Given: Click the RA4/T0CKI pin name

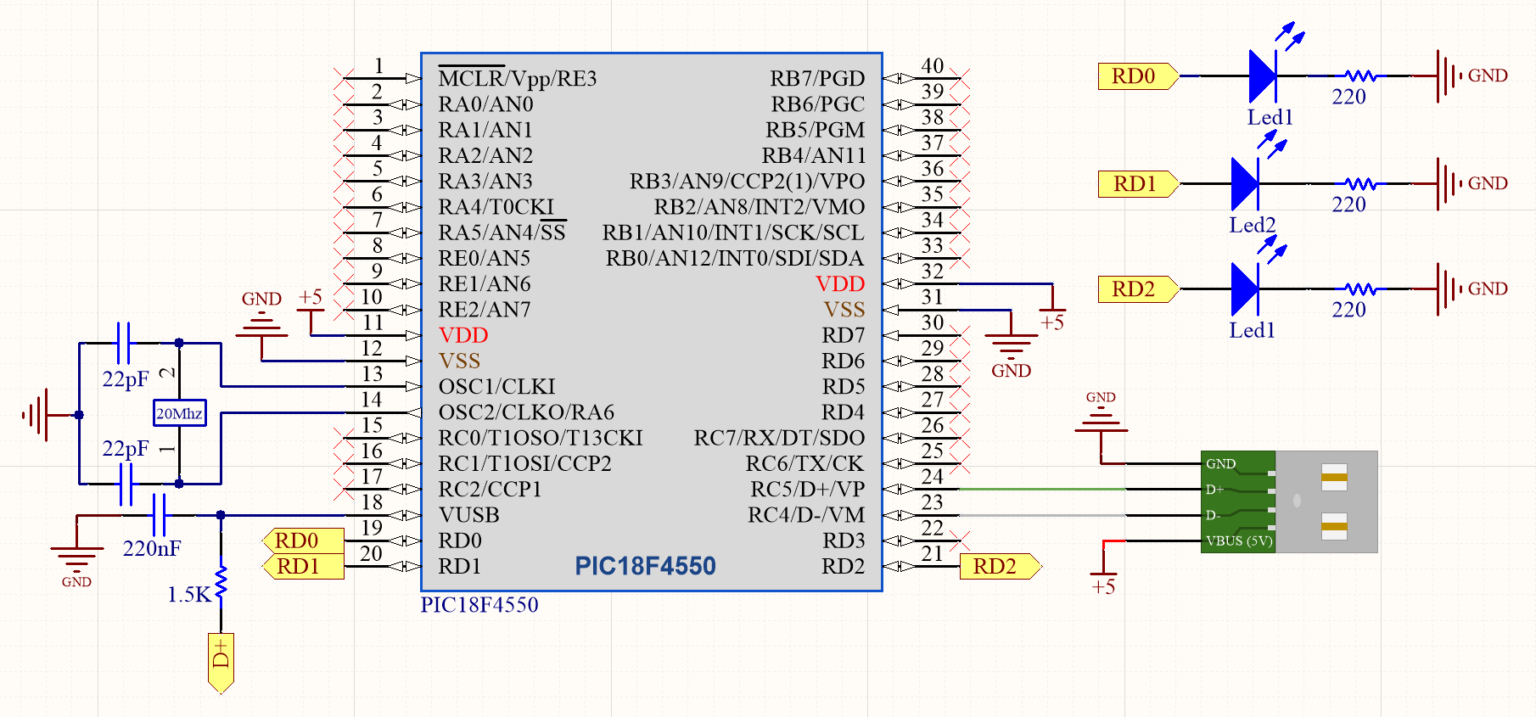Looking at the screenshot, I should click(x=495, y=207).
